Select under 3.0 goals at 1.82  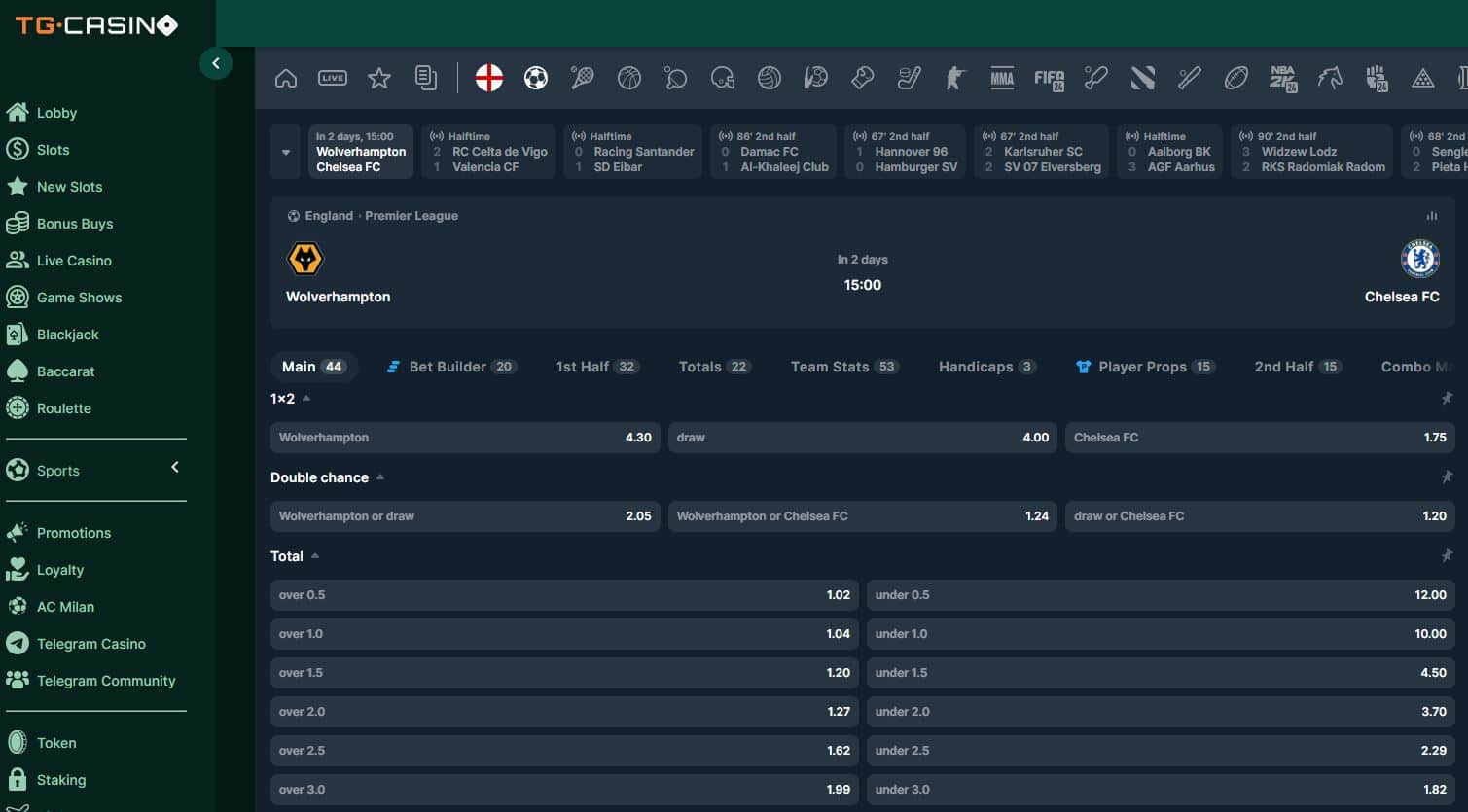tap(1161, 790)
